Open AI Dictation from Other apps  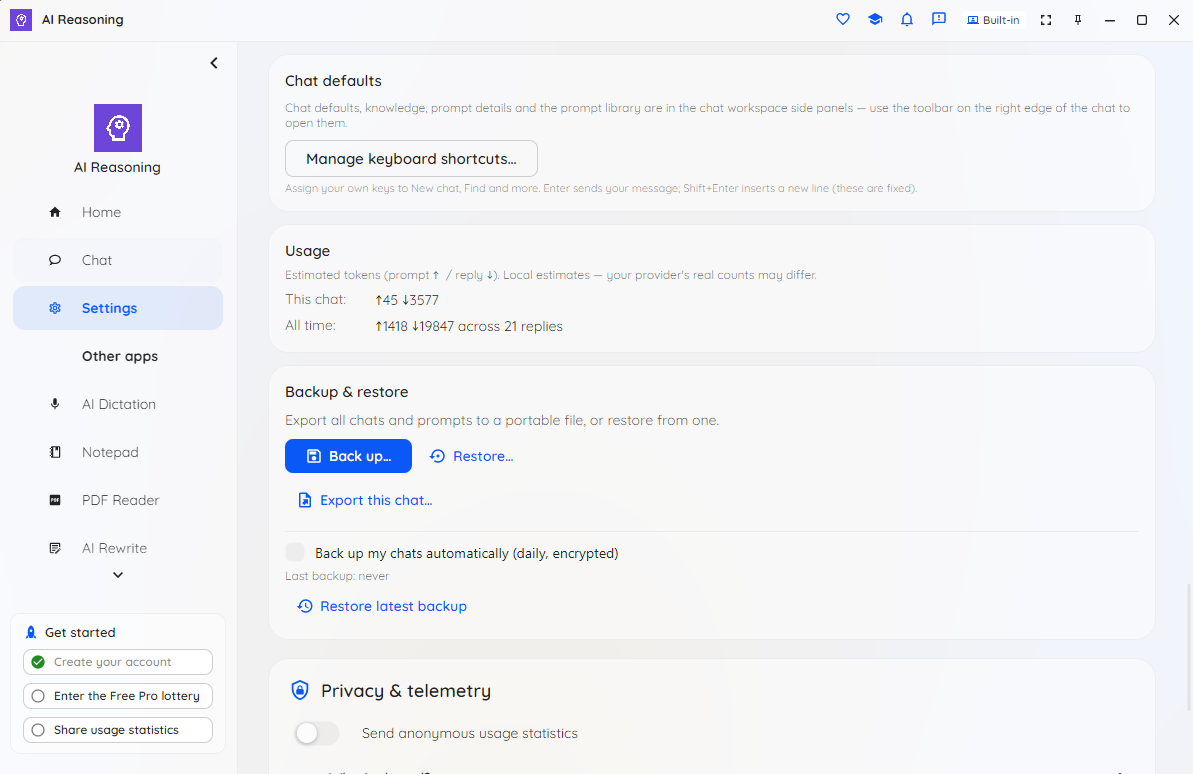[x=118, y=404]
